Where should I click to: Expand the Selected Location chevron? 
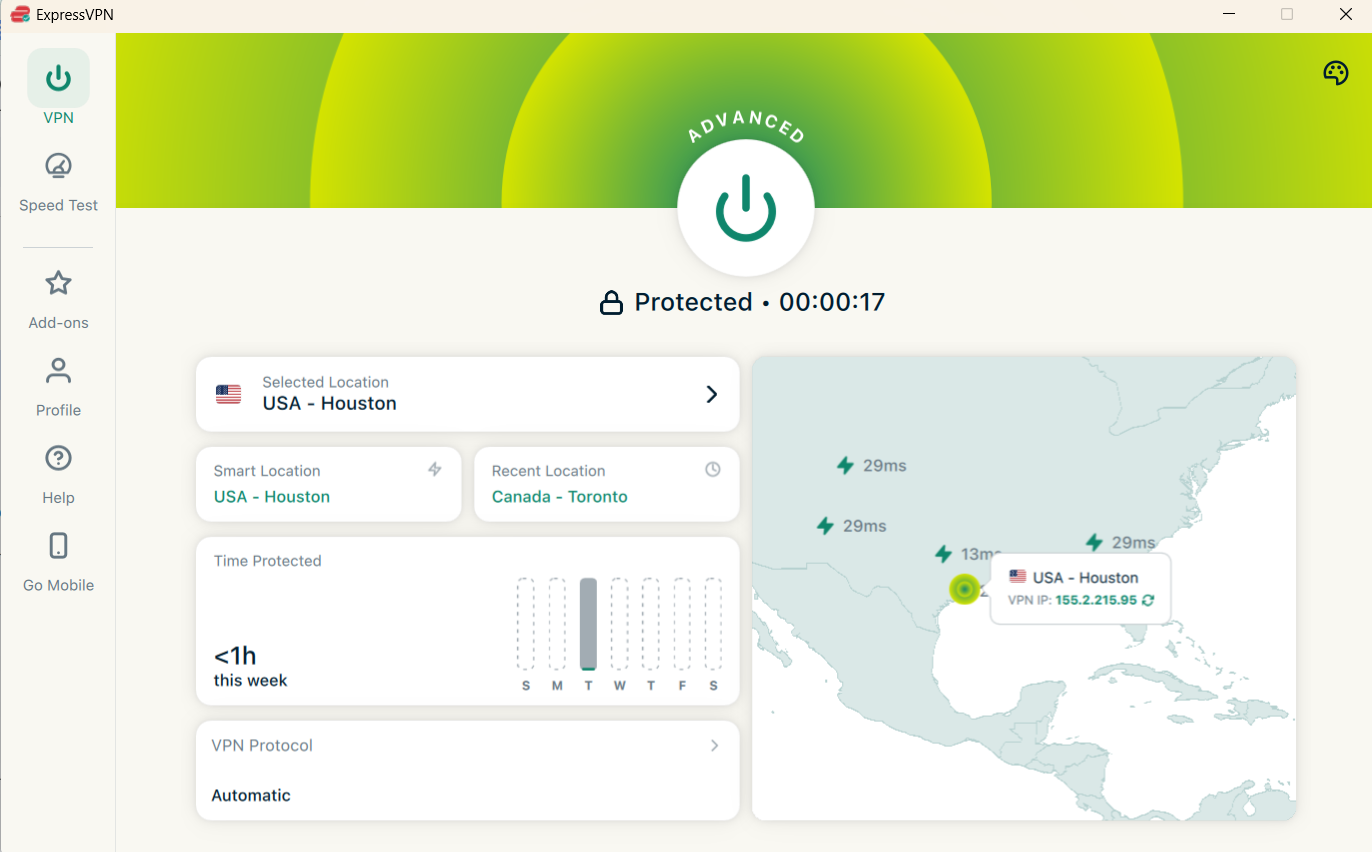click(x=711, y=394)
